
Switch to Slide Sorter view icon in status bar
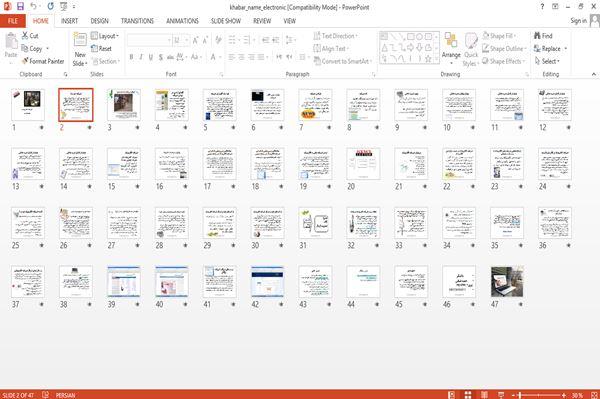click(x=468, y=395)
